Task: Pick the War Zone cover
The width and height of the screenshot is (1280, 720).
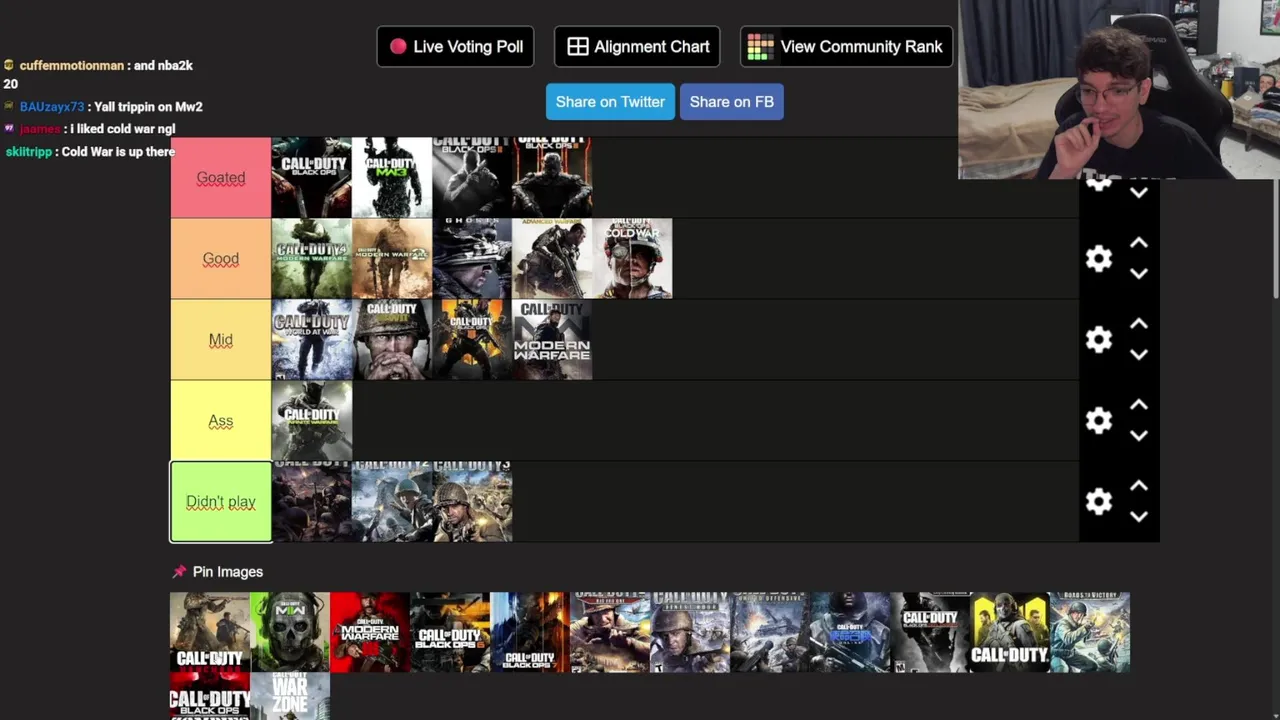Action: [290, 696]
